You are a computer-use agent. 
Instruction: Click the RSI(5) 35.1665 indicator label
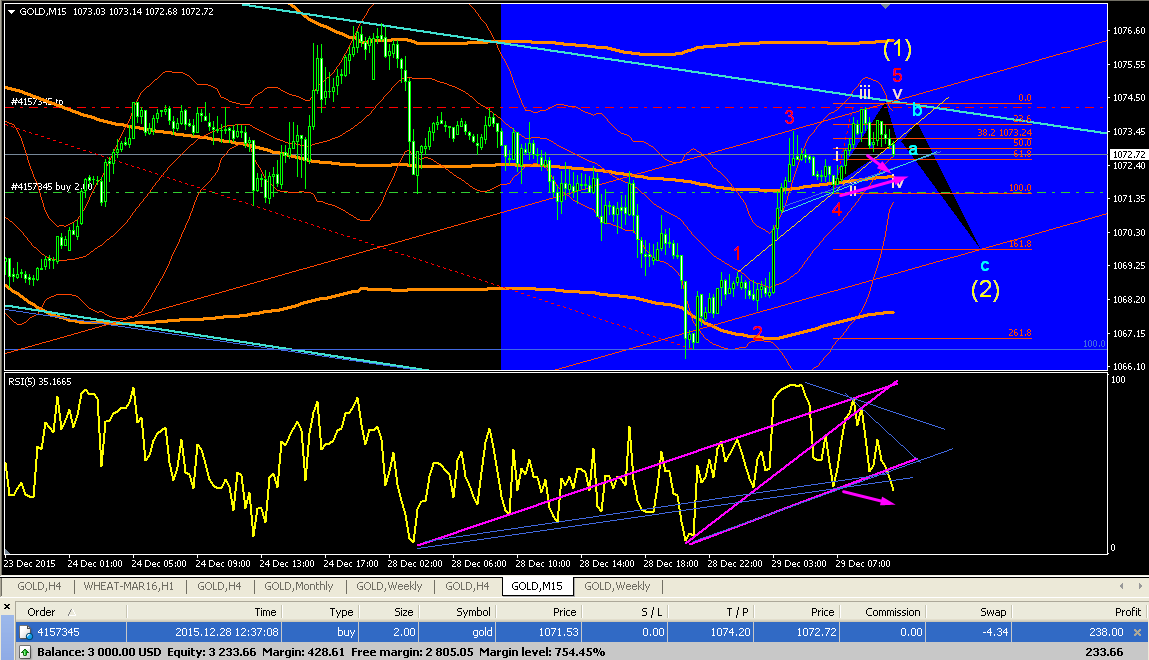click(40, 382)
